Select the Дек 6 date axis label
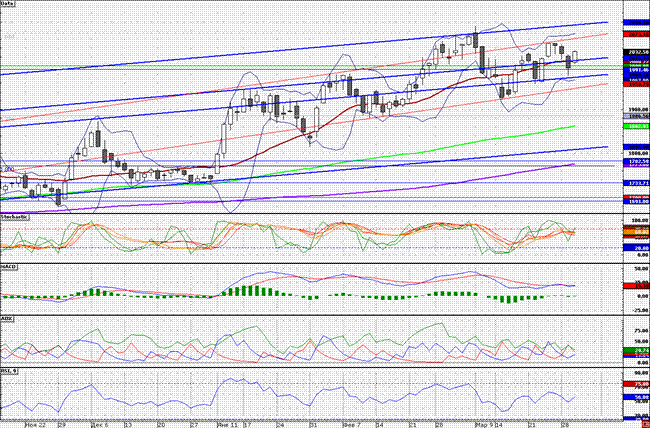 (96, 423)
